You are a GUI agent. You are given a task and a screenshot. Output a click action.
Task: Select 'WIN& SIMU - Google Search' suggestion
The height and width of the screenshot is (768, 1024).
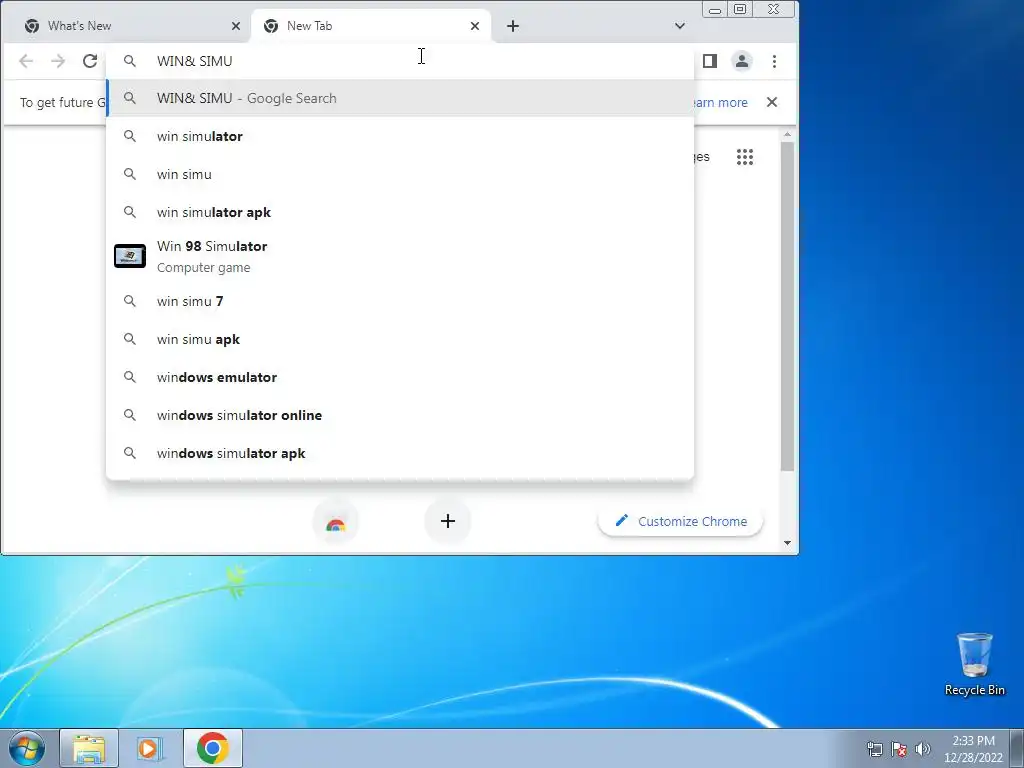click(400, 98)
